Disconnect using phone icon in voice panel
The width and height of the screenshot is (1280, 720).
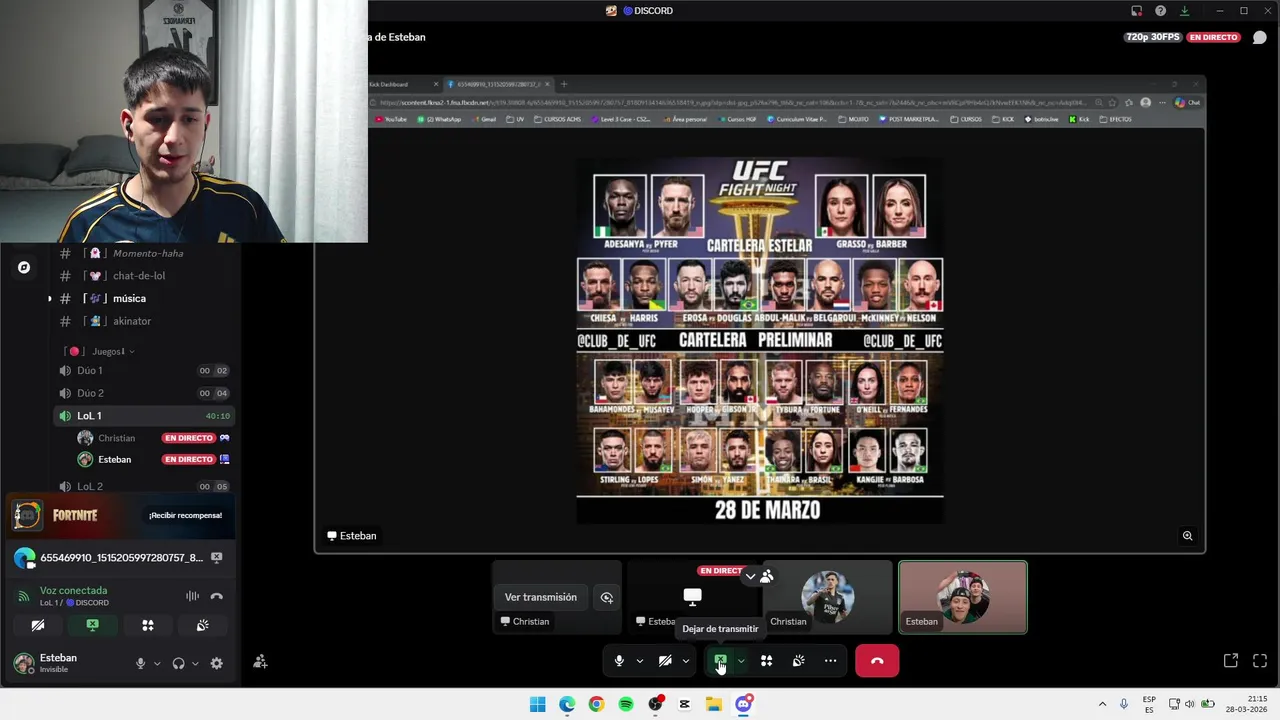click(216, 597)
